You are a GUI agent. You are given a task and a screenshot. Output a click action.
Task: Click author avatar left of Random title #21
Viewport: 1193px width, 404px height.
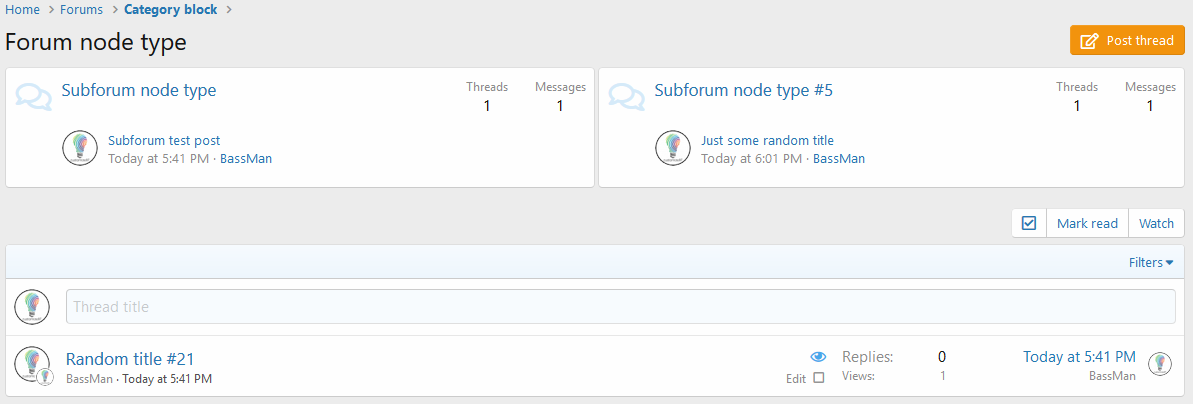(32, 364)
